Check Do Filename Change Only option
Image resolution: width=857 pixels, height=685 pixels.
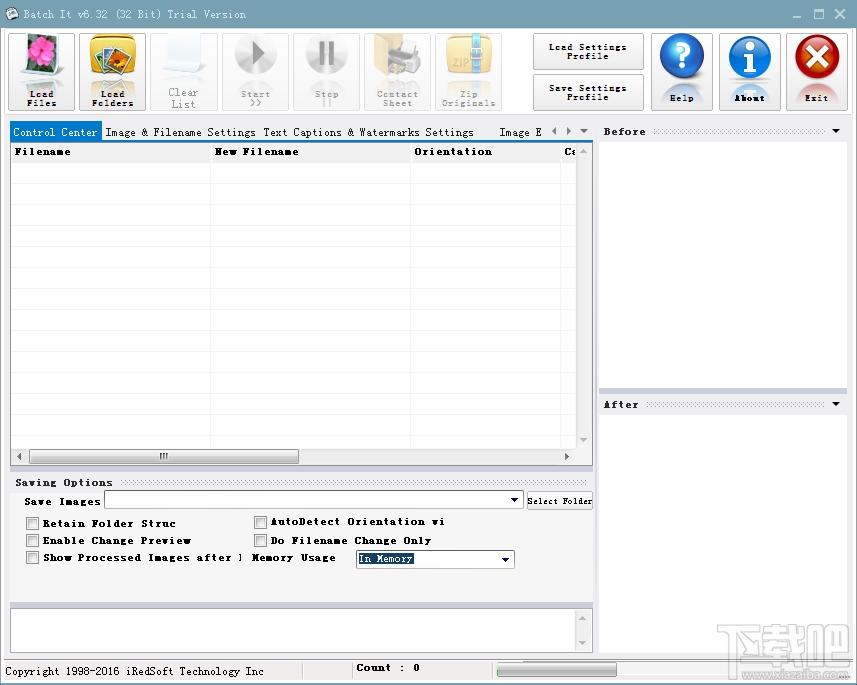[261, 541]
